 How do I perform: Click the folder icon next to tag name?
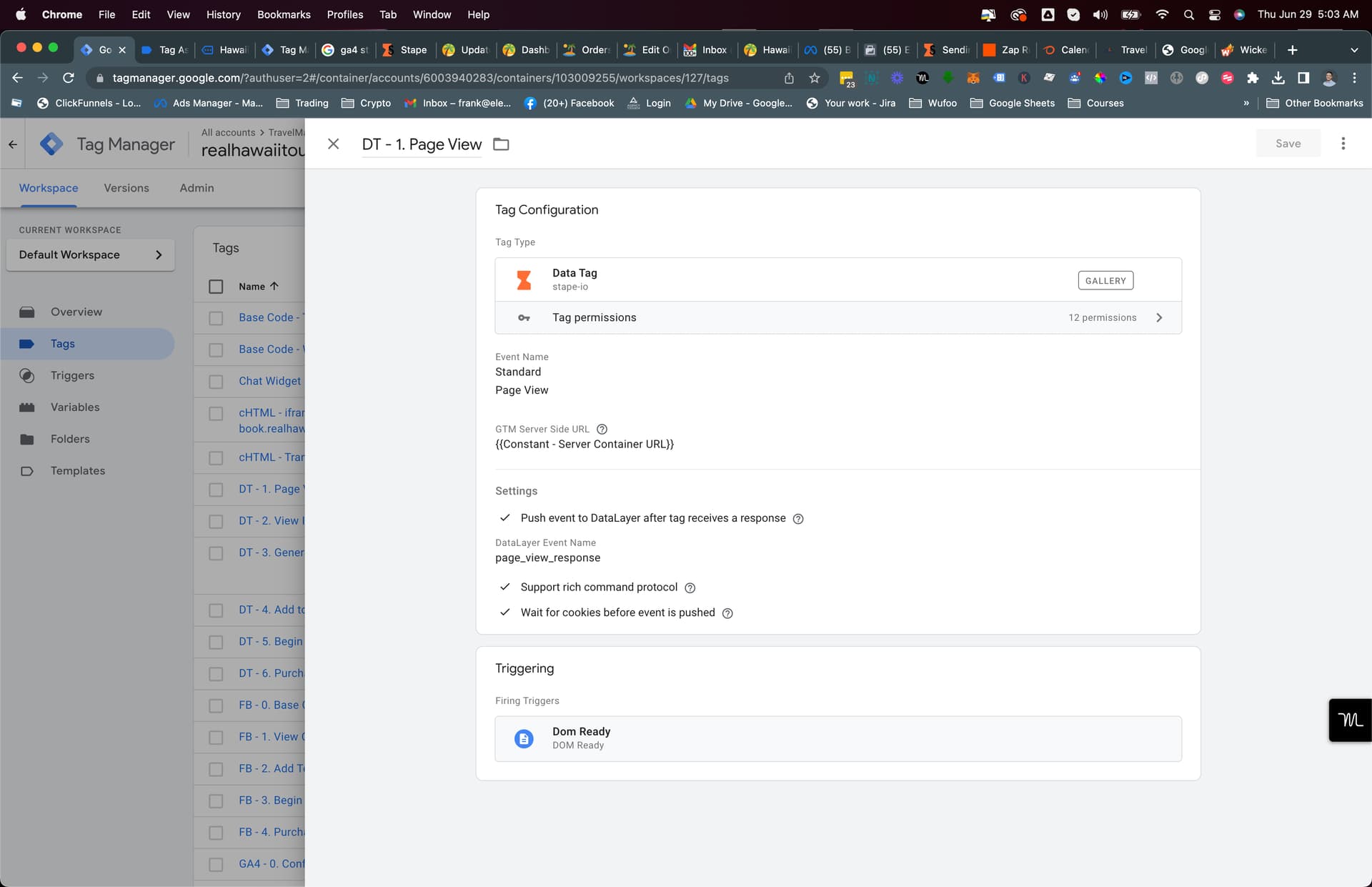click(502, 144)
